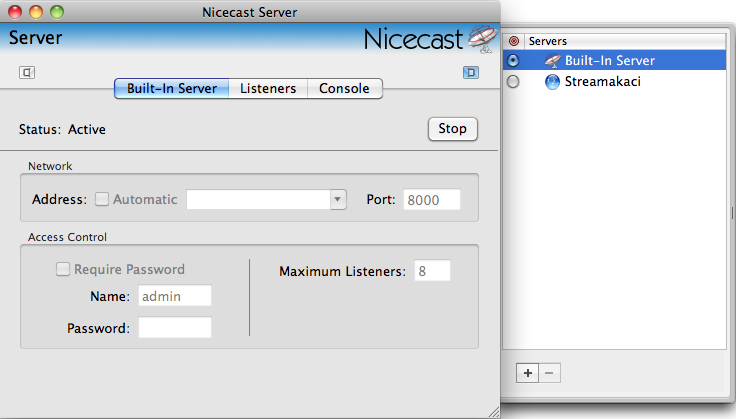Switch to the Built-In Server tab
The height and width of the screenshot is (419, 736).
(172, 89)
